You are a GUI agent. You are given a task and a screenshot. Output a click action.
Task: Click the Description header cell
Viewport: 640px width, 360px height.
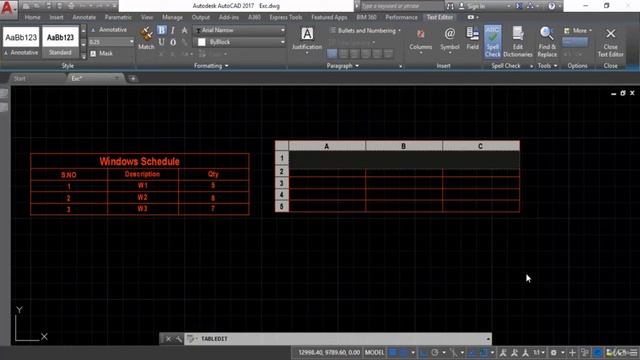tap(142, 174)
